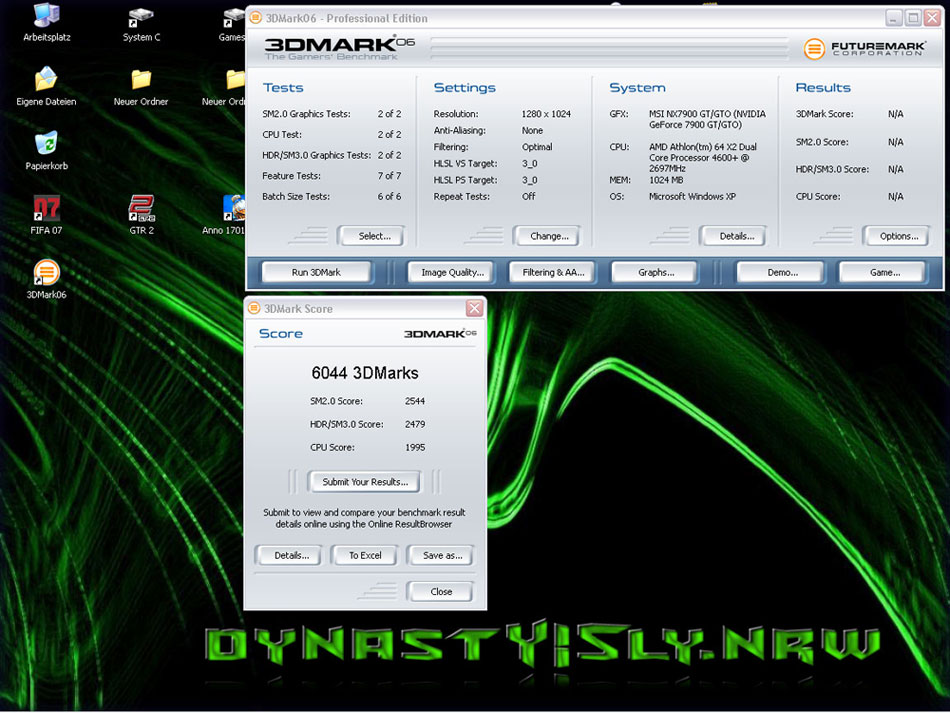Image resolution: width=950 pixels, height=713 pixels.
Task: Select the first Neuer Ordner folder
Action: tap(141, 86)
